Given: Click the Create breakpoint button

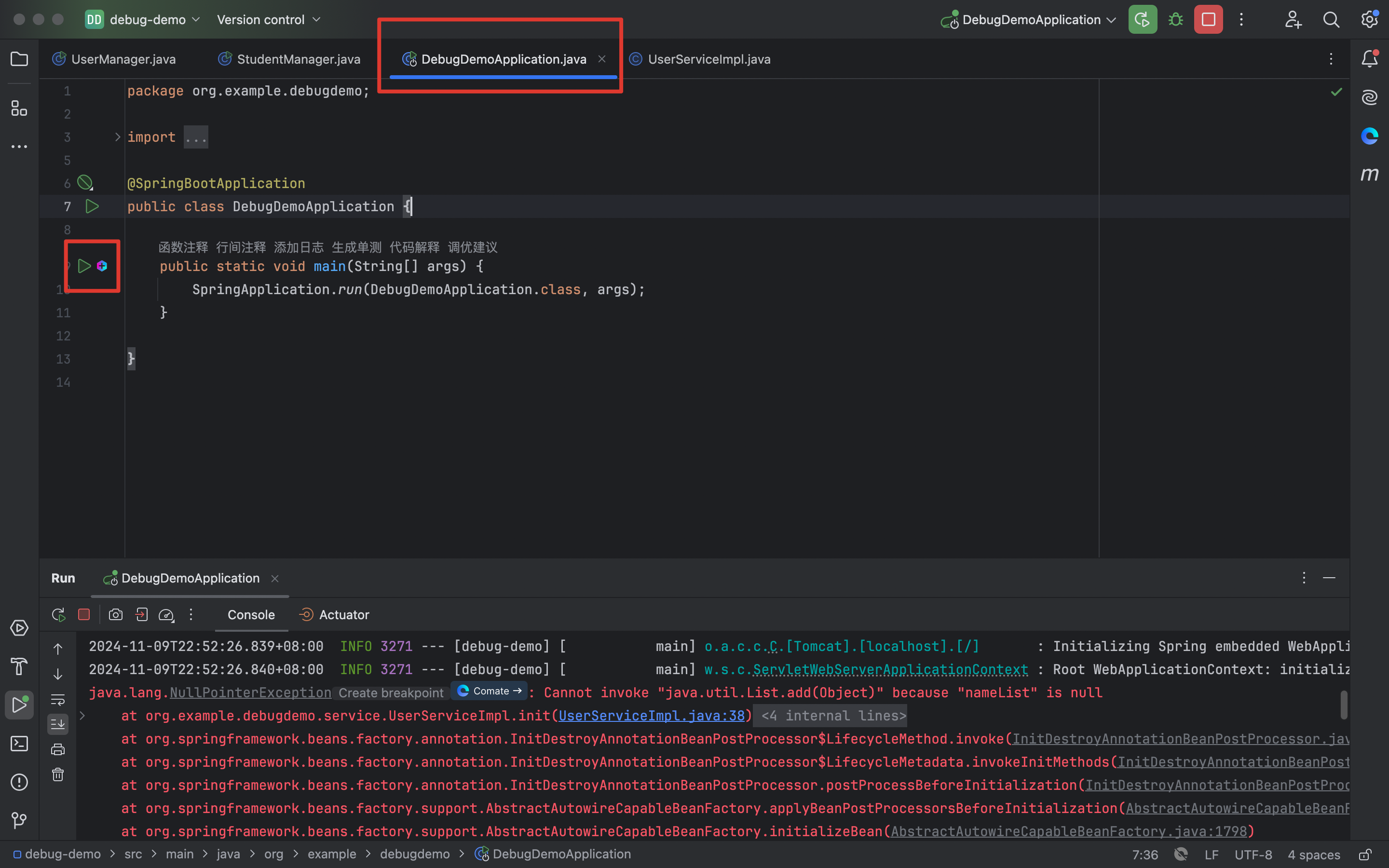Looking at the screenshot, I should 391,693.
